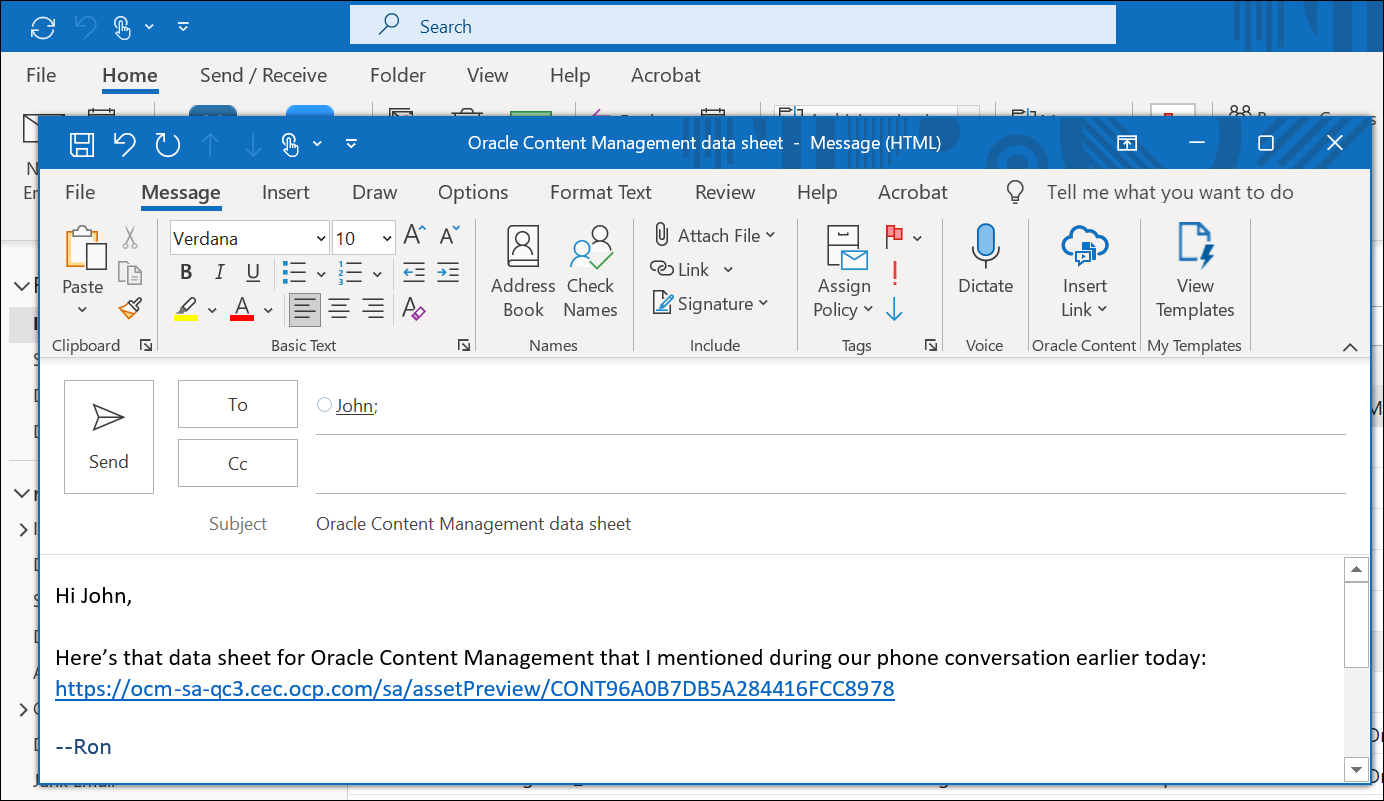Switch to the Insert tab
This screenshot has height=801, width=1384.
tap(285, 192)
